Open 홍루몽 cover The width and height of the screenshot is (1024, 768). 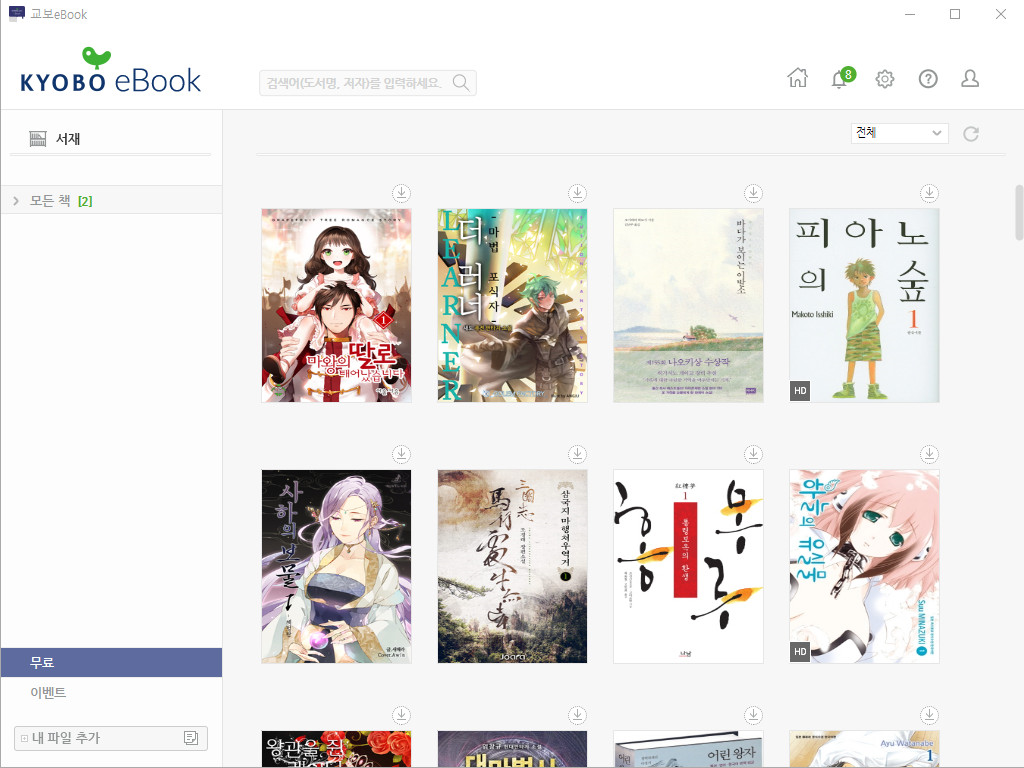click(x=688, y=566)
